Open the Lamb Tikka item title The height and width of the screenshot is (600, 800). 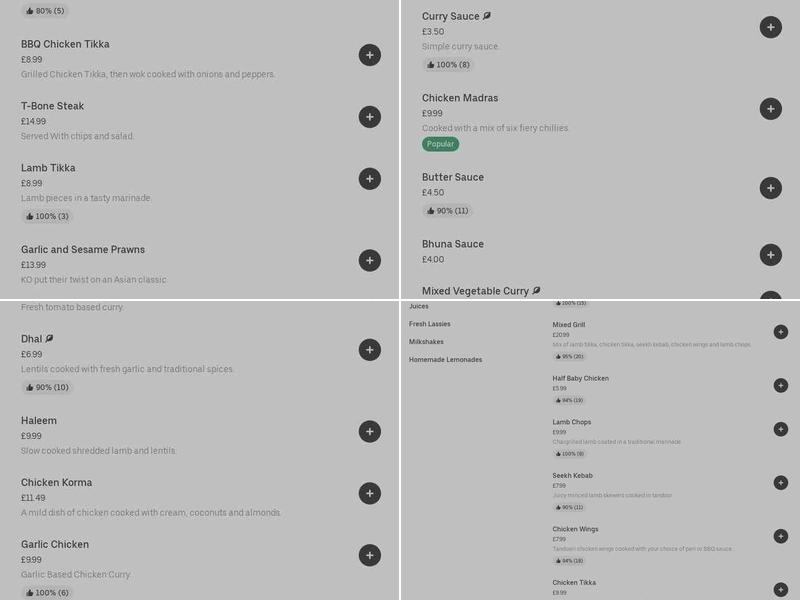pyautogui.click(x=48, y=168)
